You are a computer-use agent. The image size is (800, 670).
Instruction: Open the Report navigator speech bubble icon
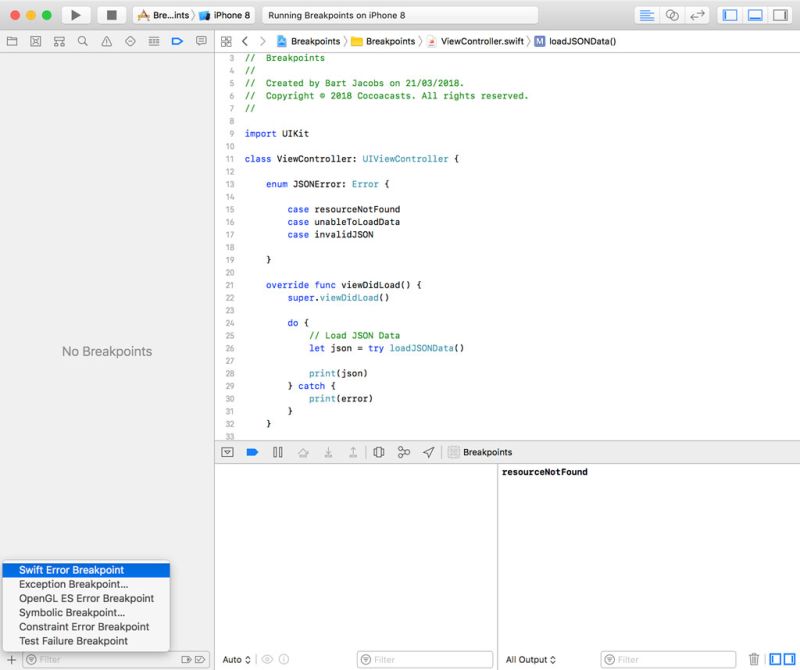203,40
